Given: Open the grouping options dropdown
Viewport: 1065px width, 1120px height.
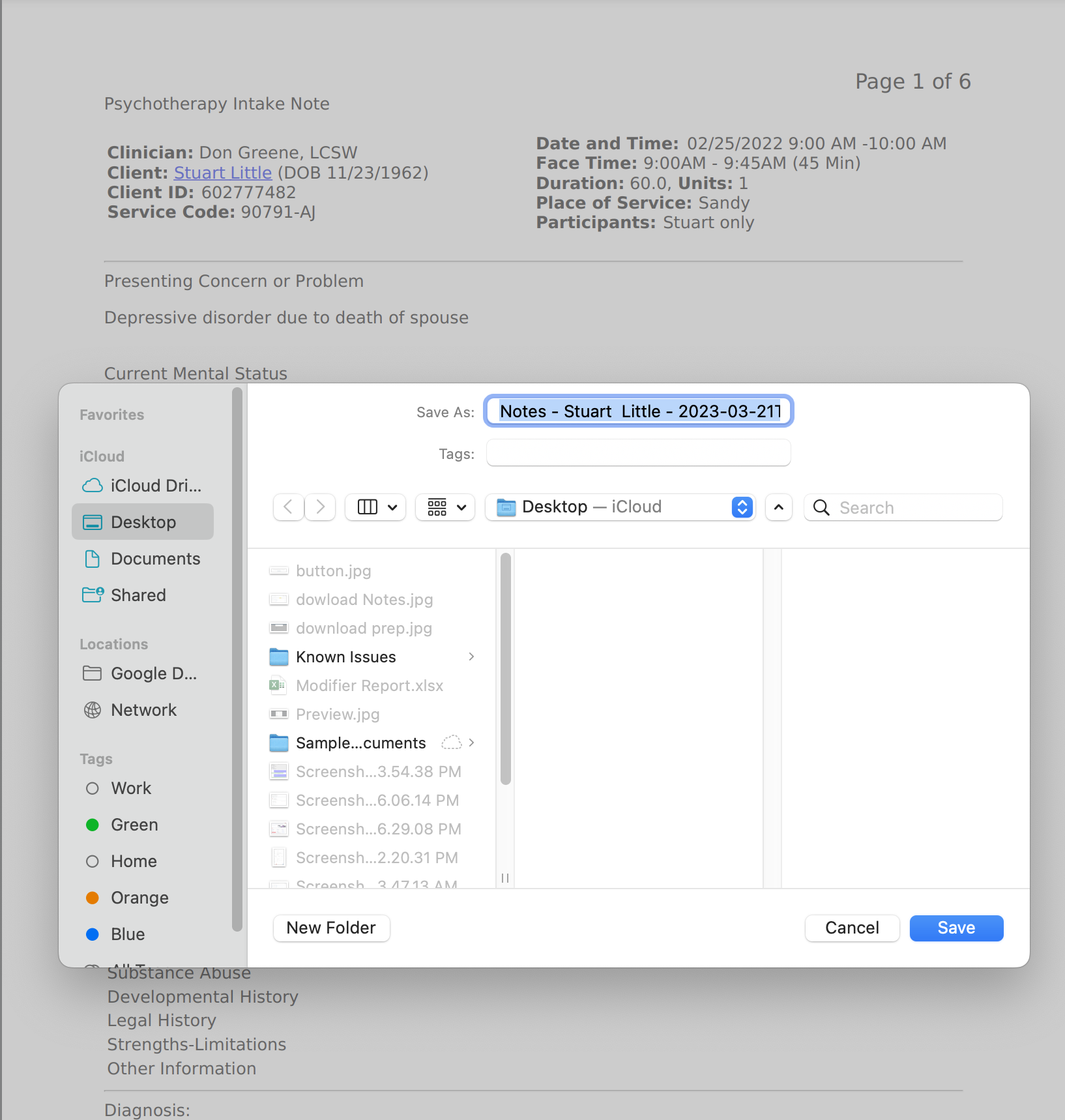Looking at the screenshot, I should pyautogui.click(x=445, y=507).
